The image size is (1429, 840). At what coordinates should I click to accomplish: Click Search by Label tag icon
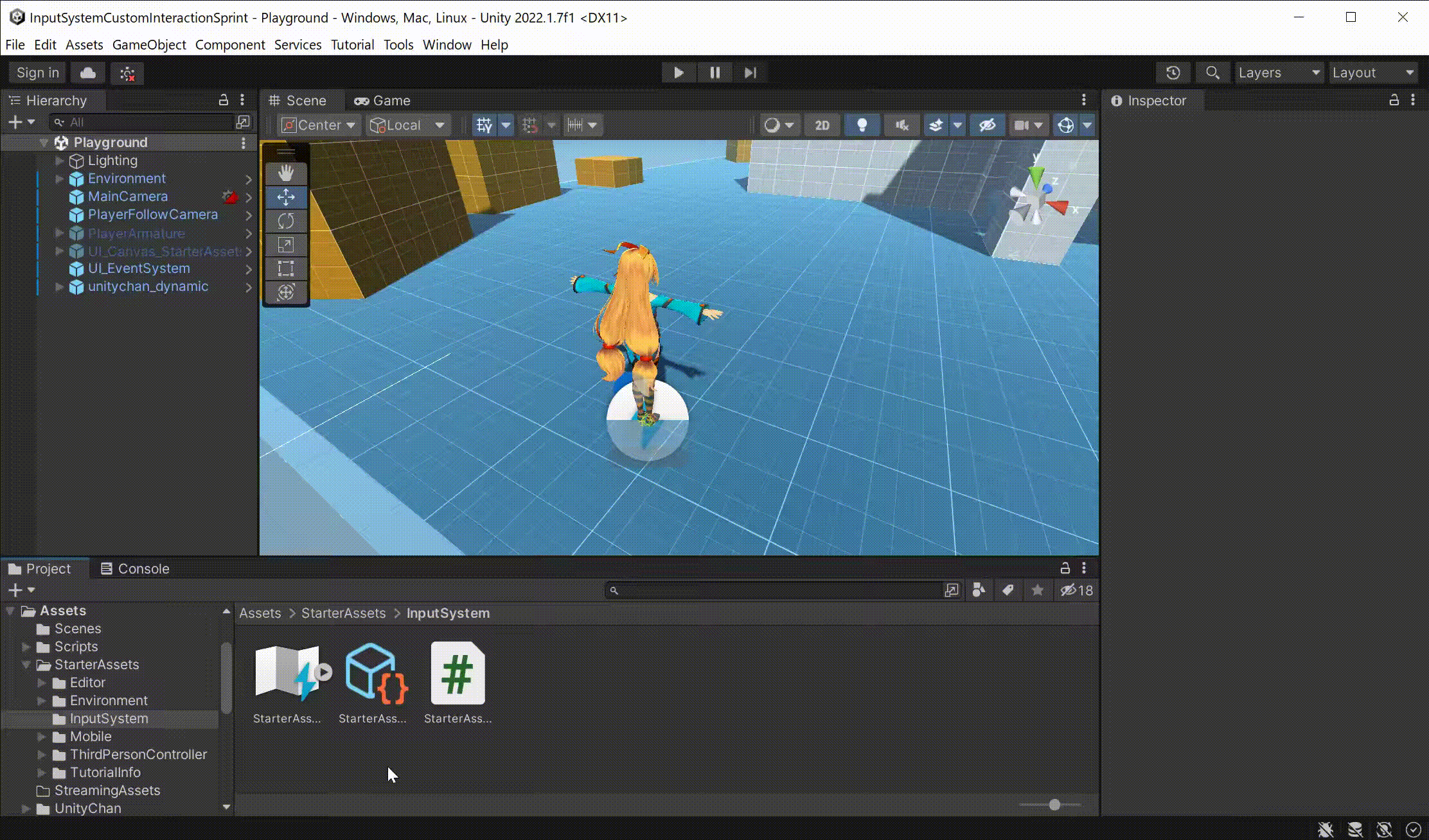(1007, 590)
